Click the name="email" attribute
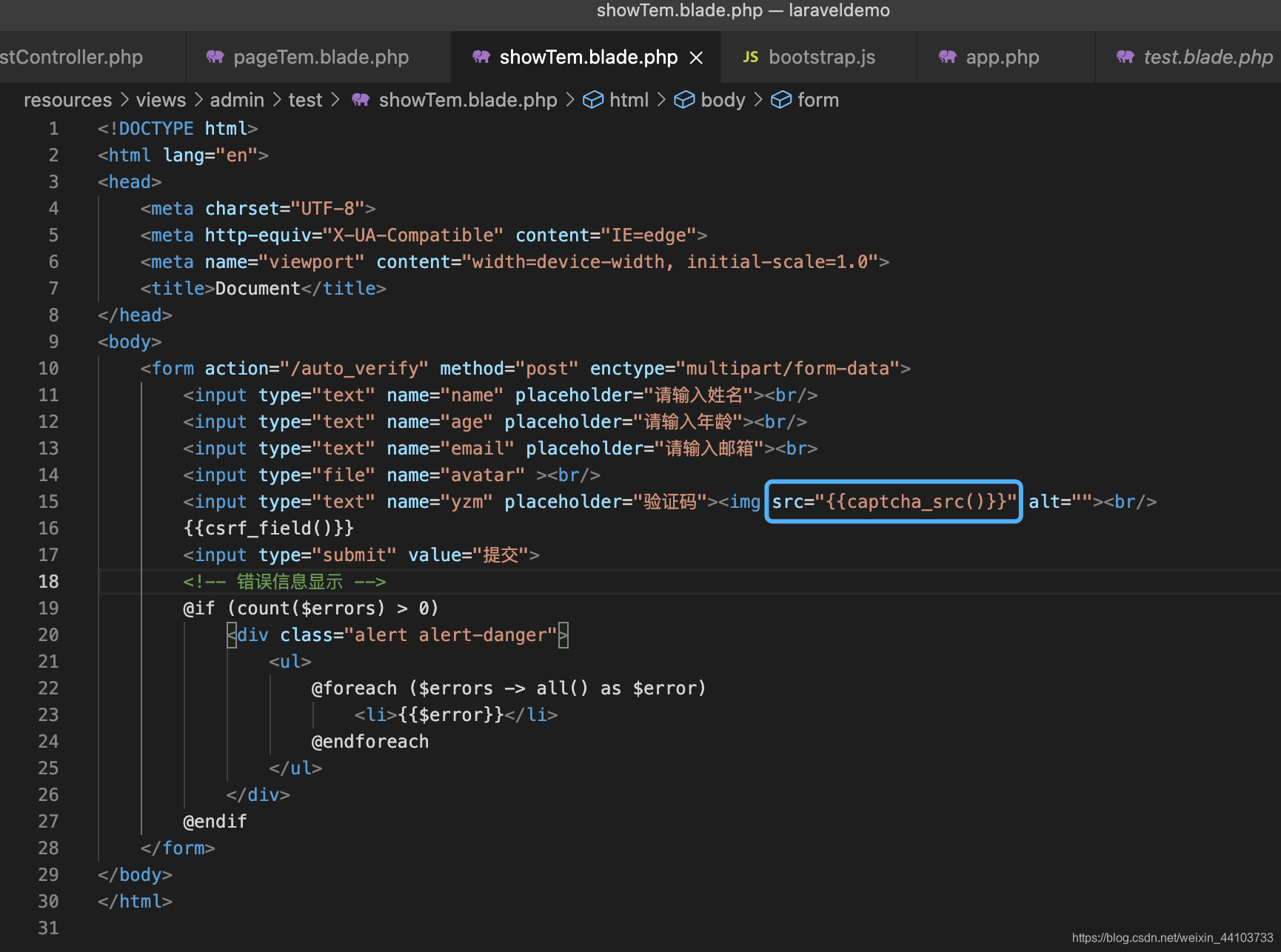The height and width of the screenshot is (952, 1281). 451,449
